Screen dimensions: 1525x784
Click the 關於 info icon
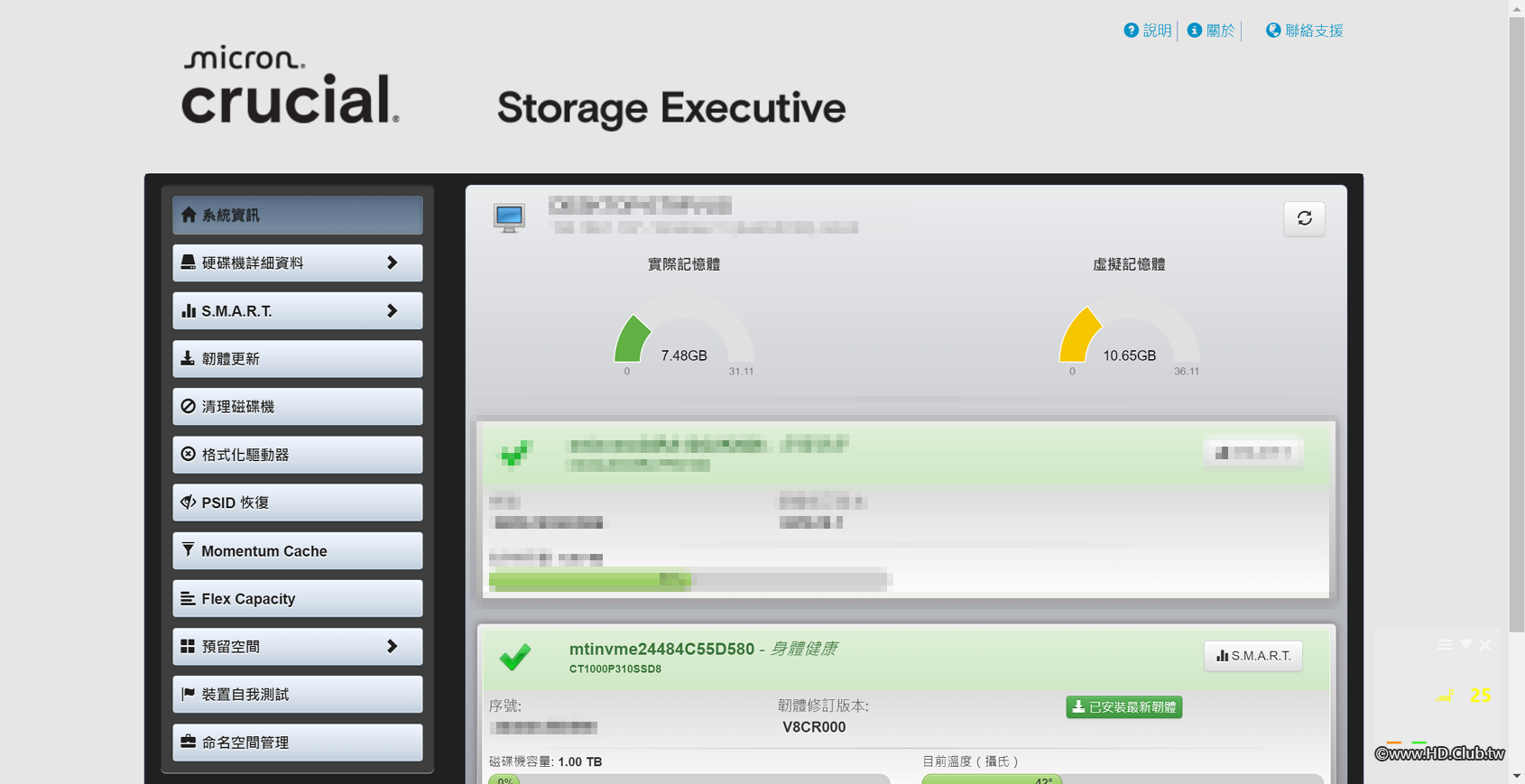(1194, 31)
